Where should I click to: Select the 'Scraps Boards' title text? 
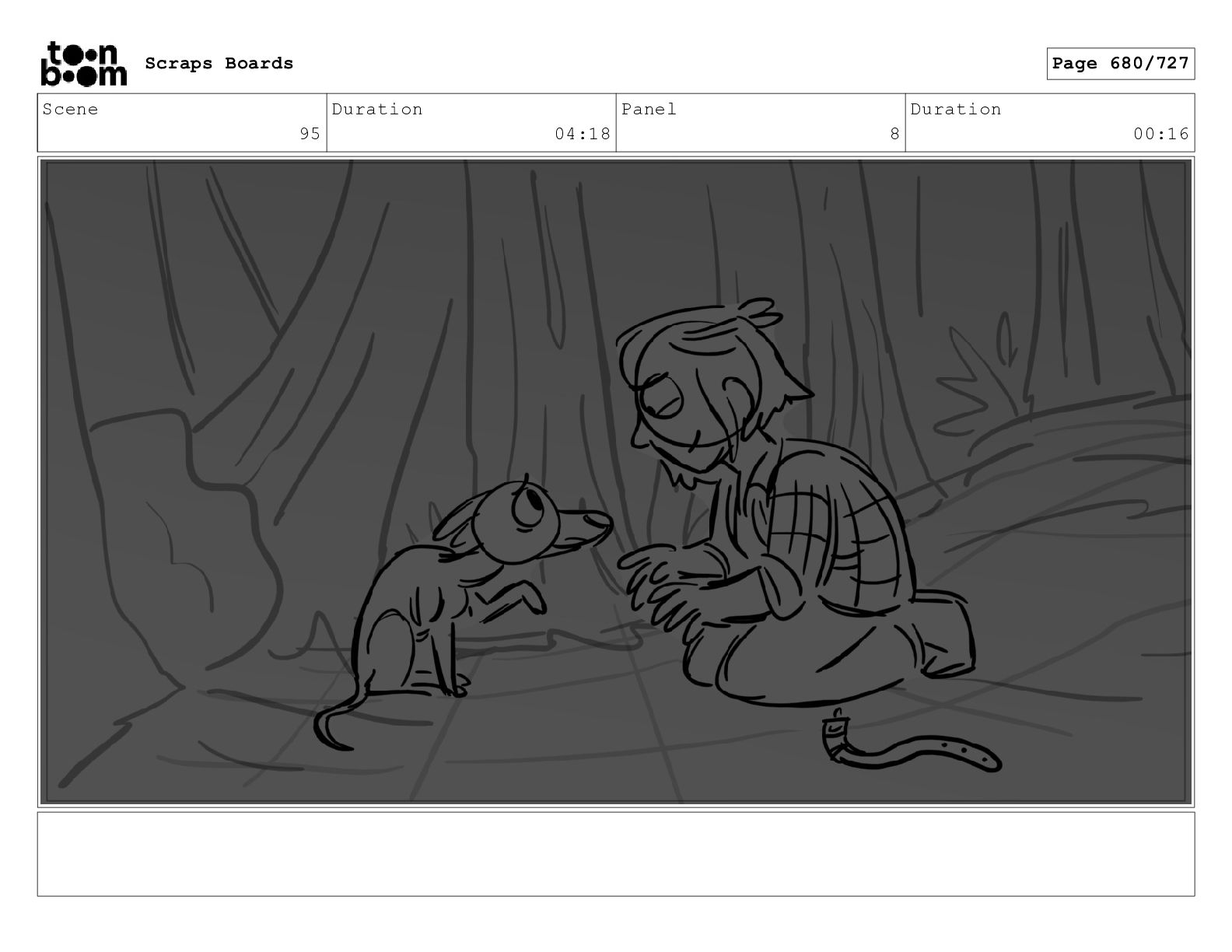click(219, 63)
